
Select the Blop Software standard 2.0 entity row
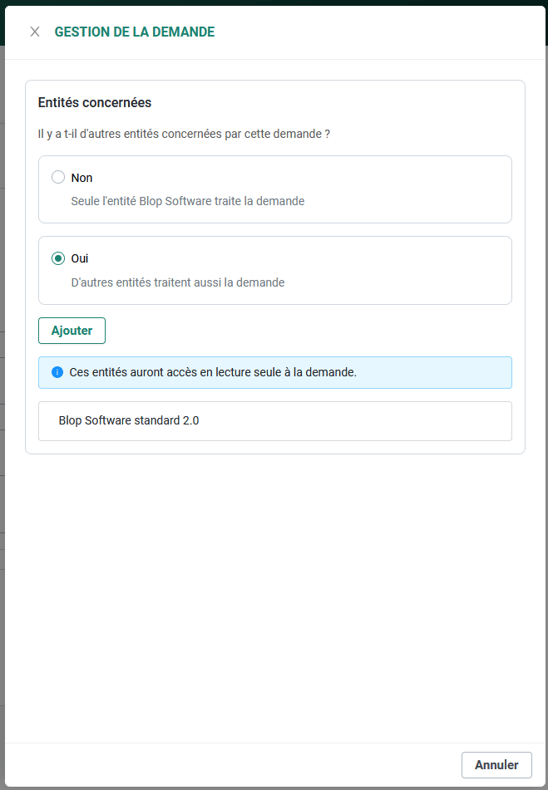tap(275, 421)
